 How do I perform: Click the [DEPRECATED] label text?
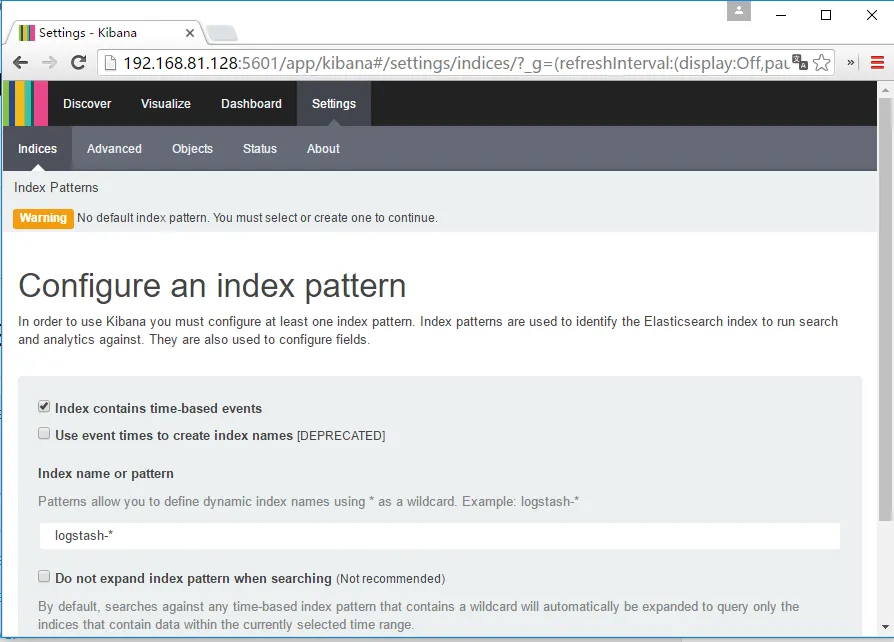(341, 436)
